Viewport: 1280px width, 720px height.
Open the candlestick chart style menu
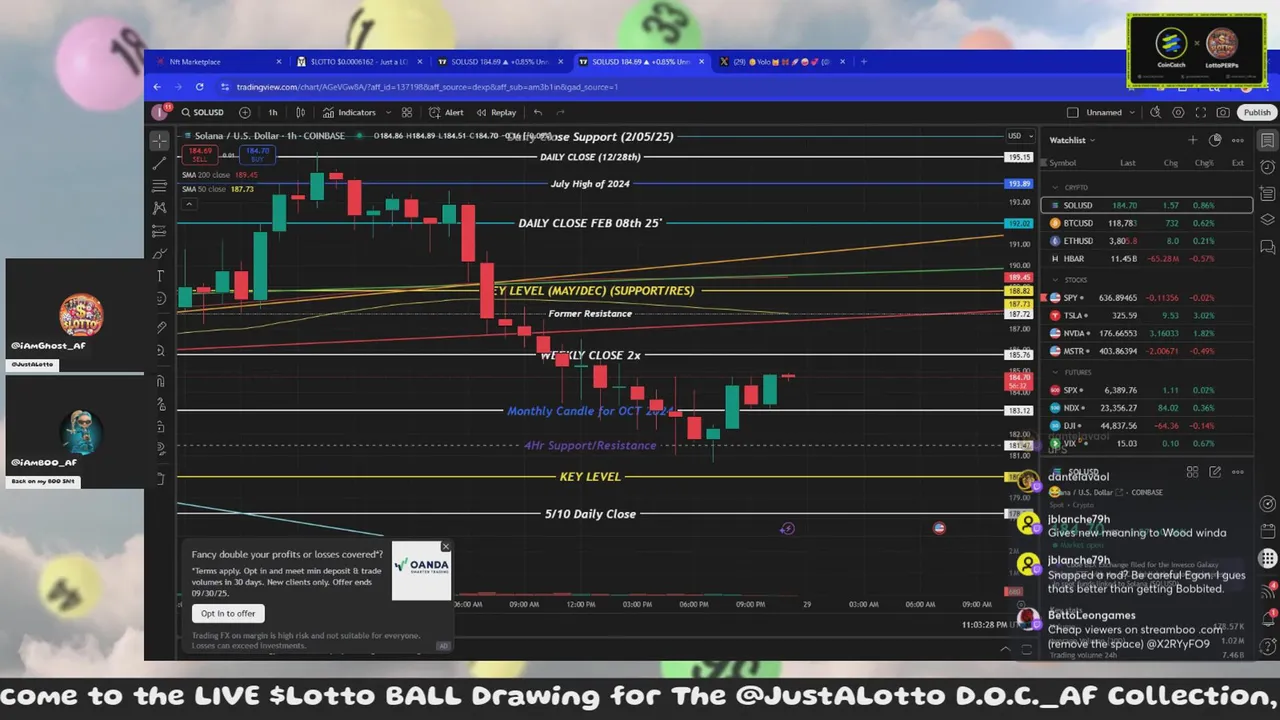coord(300,112)
